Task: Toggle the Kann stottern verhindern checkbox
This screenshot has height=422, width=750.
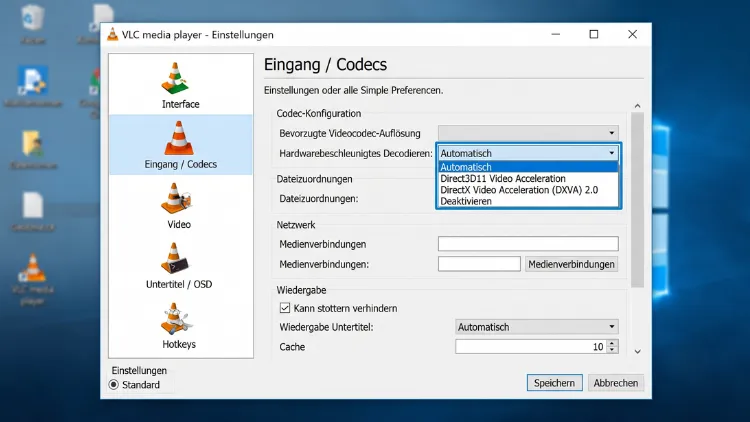Action: click(285, 308)
